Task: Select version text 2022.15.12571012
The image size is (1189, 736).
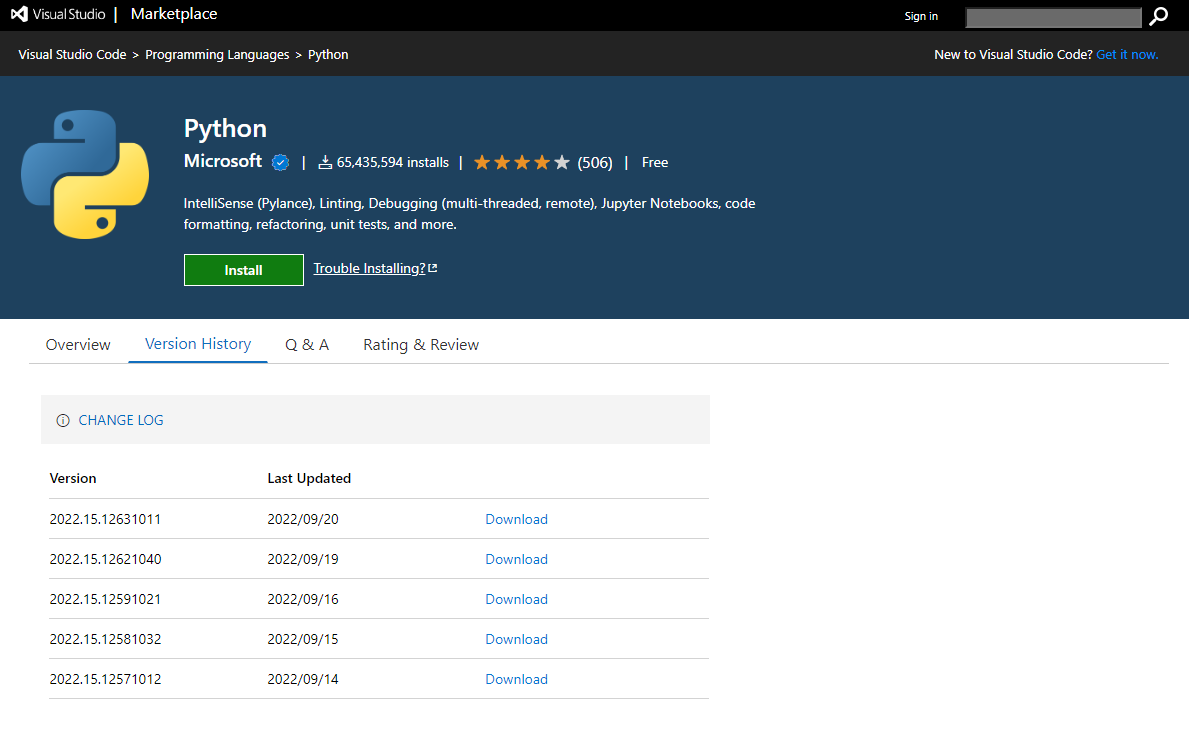Action: [105, 680]
